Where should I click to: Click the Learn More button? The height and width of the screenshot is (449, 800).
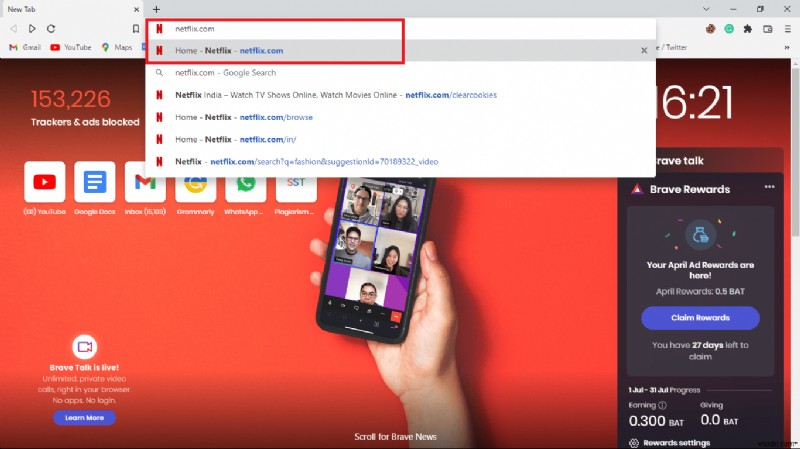84,417
